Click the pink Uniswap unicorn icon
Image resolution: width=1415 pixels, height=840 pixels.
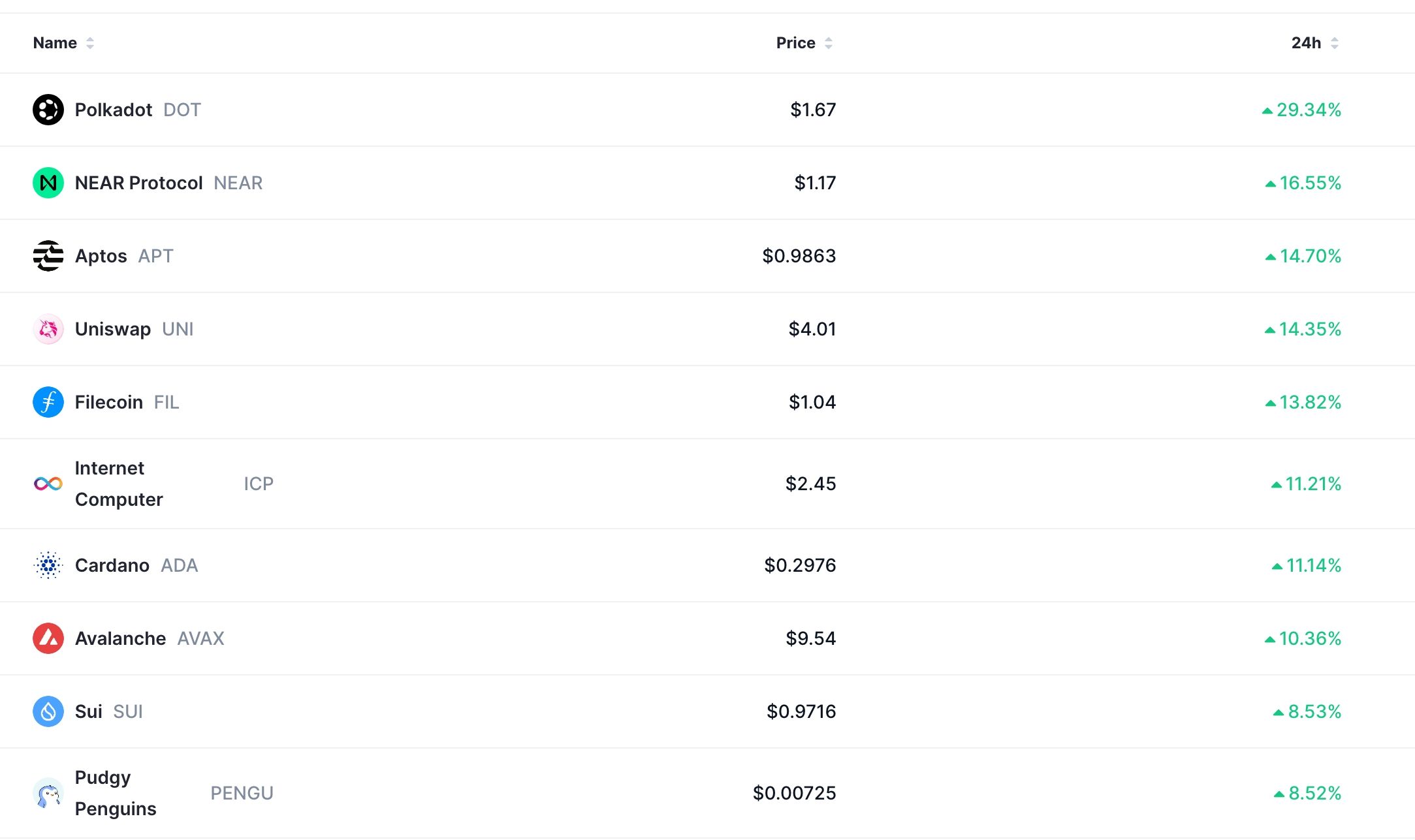pyautogui.click(x=48, y=329)
